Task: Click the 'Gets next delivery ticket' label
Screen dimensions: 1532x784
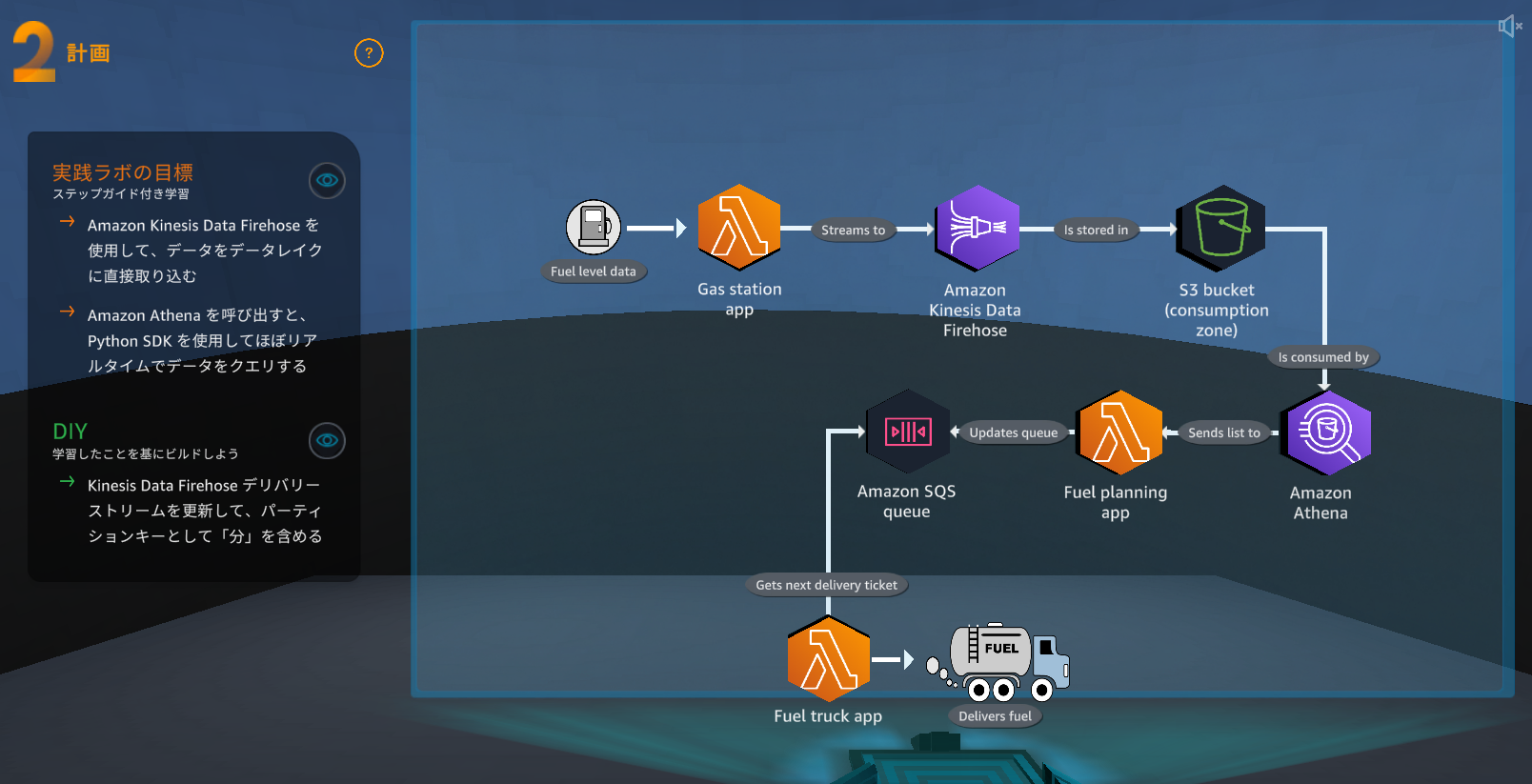Action: 827,585
